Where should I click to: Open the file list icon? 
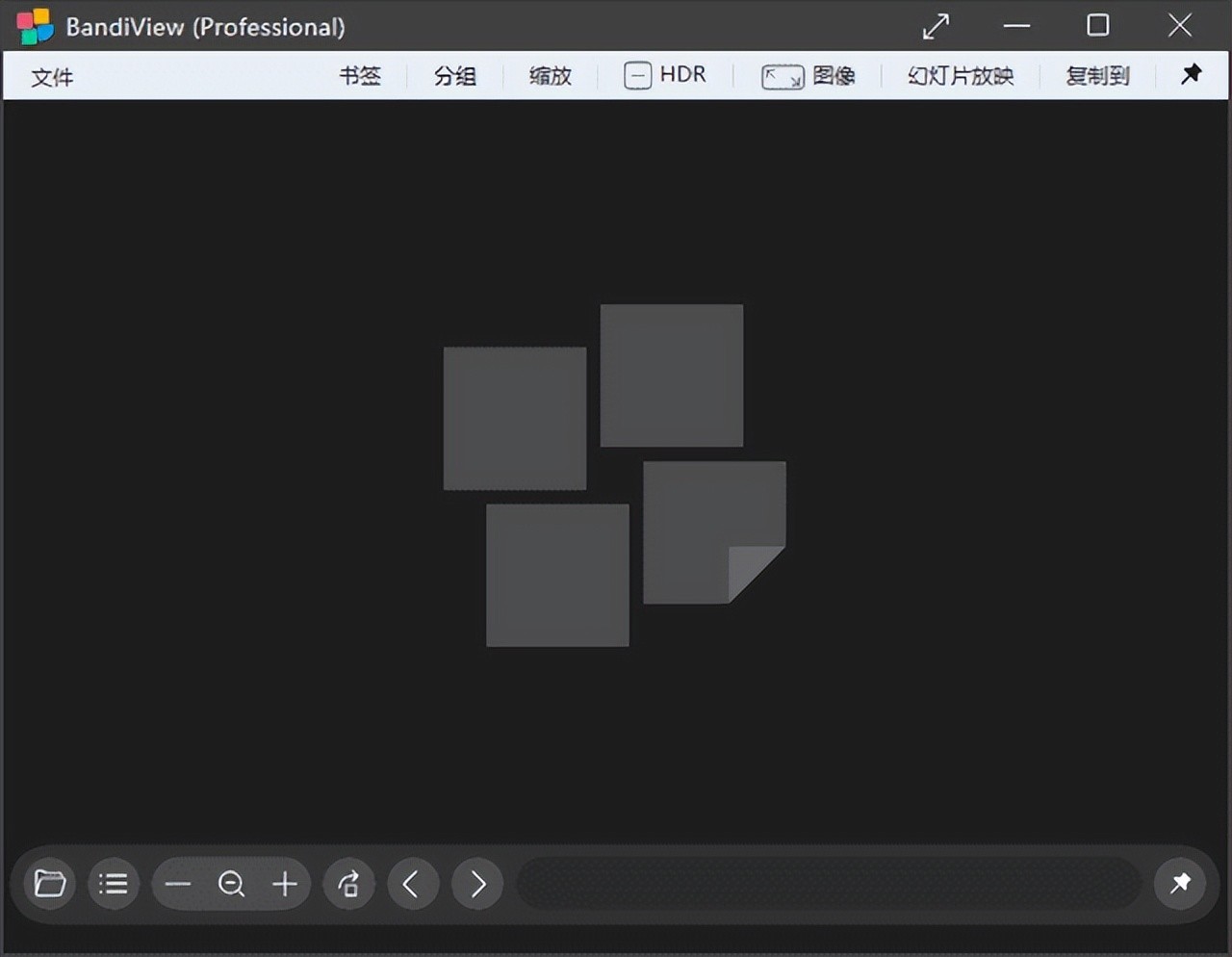pos(114,883)
